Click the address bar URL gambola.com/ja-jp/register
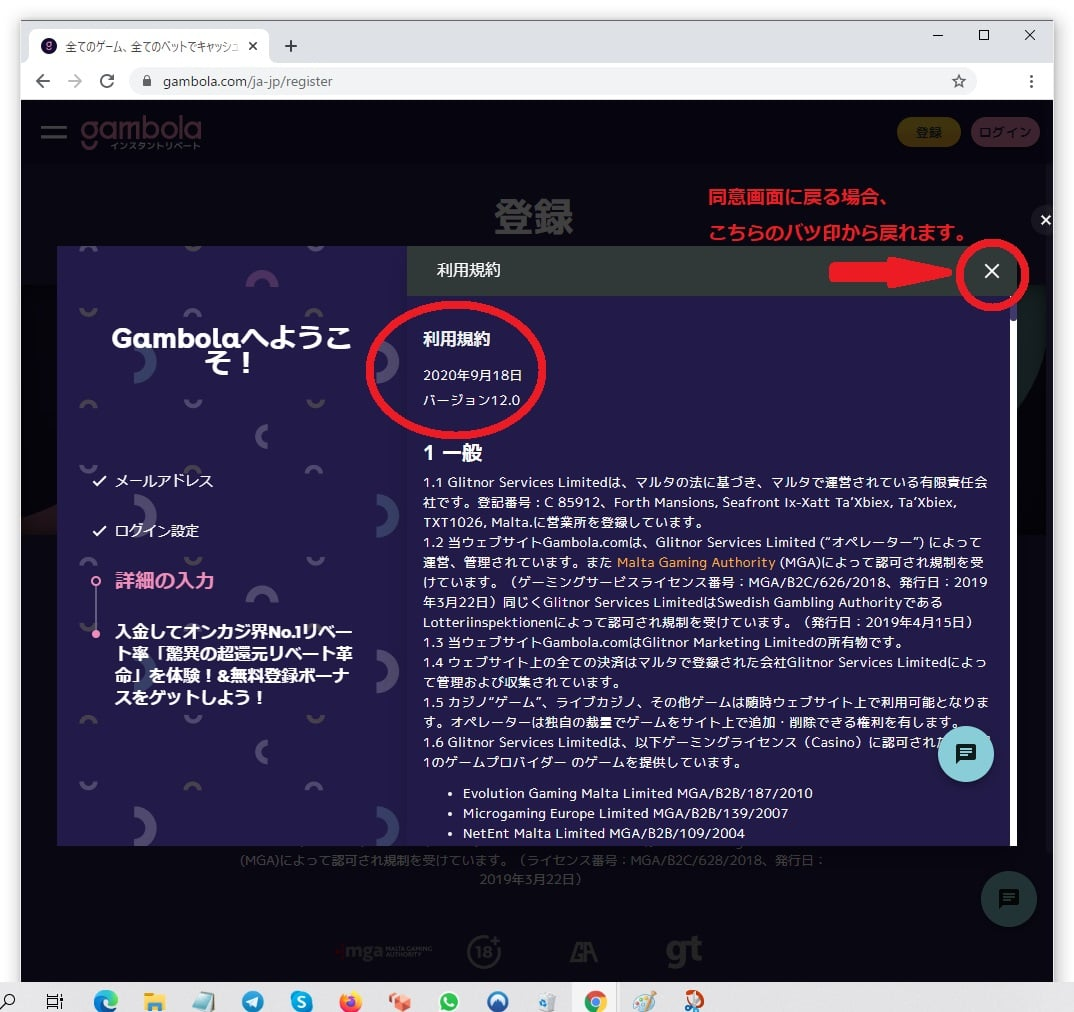1074x1012 pixels. (x=247, y=81)
